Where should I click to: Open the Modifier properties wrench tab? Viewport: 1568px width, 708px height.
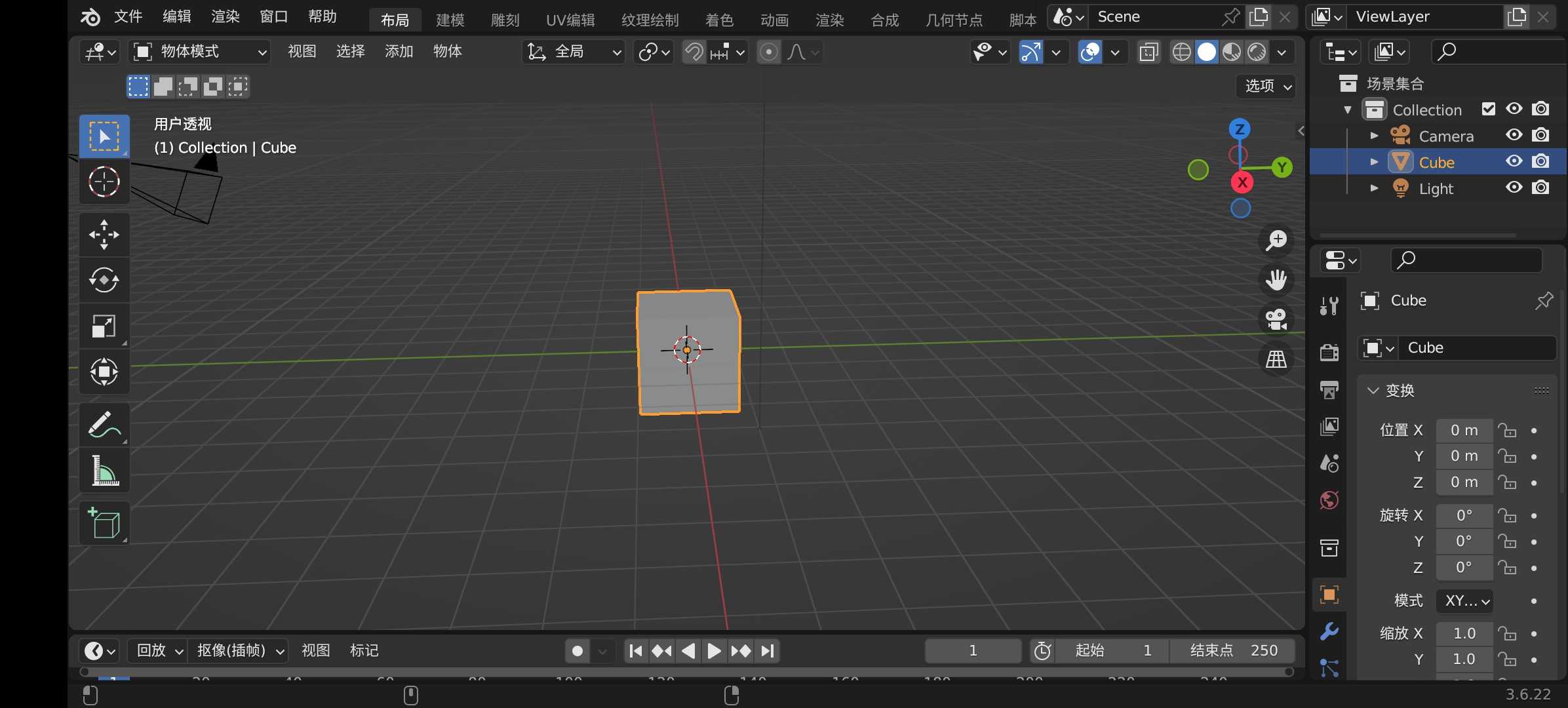click(1329, 631)
